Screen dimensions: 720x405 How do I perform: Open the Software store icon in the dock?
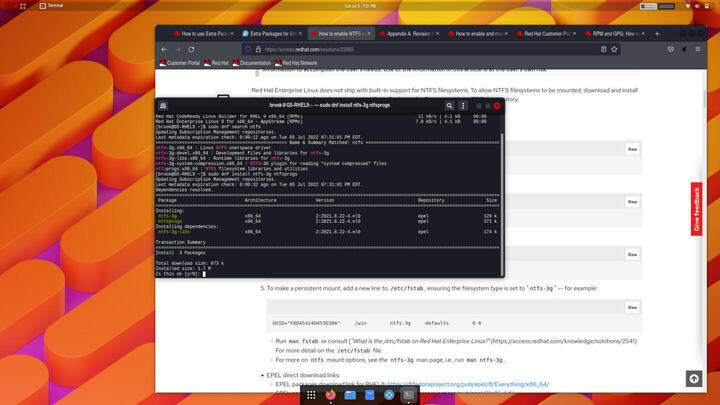pyautogui.click(x=370, y=395)
